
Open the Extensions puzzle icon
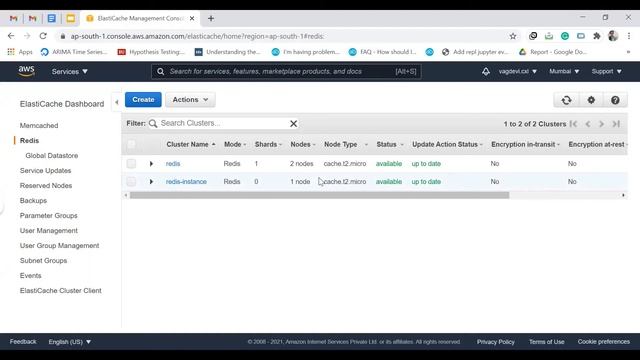597,36
